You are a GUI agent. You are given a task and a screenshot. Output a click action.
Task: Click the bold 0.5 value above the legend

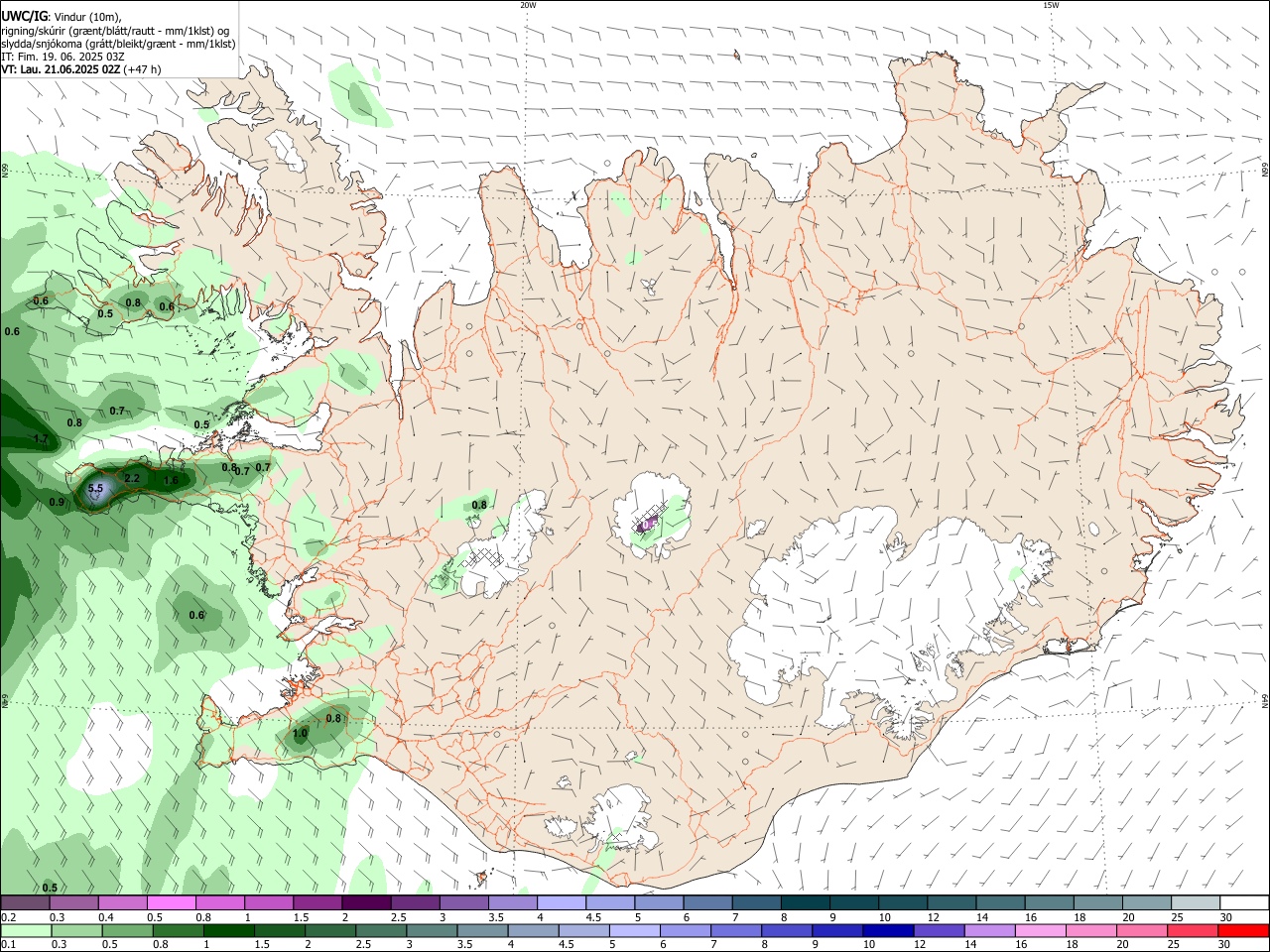point(50,888)
